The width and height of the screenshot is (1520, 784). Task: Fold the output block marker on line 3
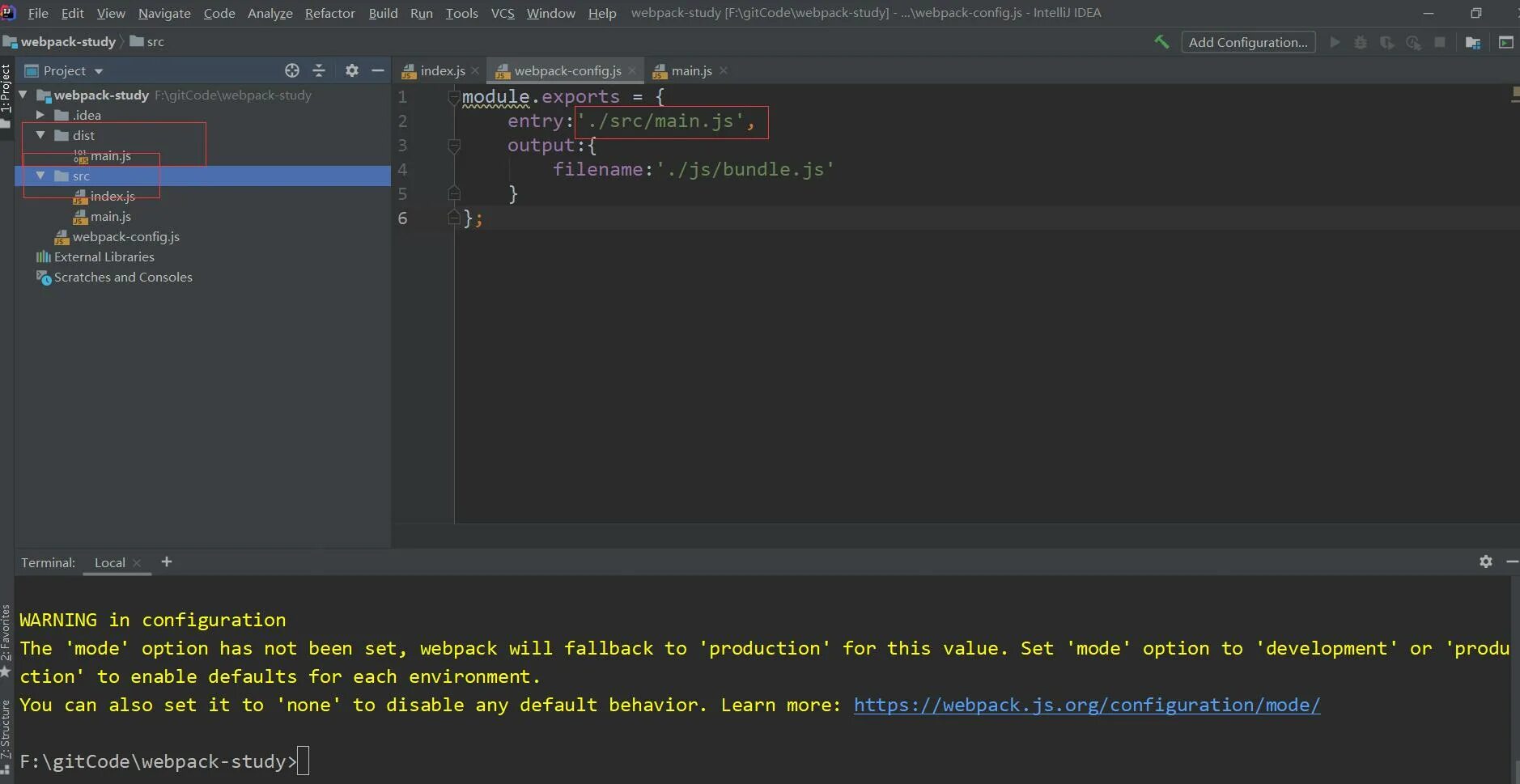454,146
